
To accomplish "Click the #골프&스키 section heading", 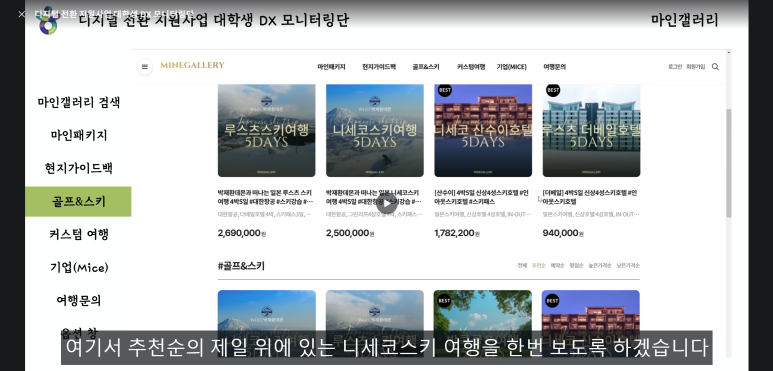I will 241,266.
